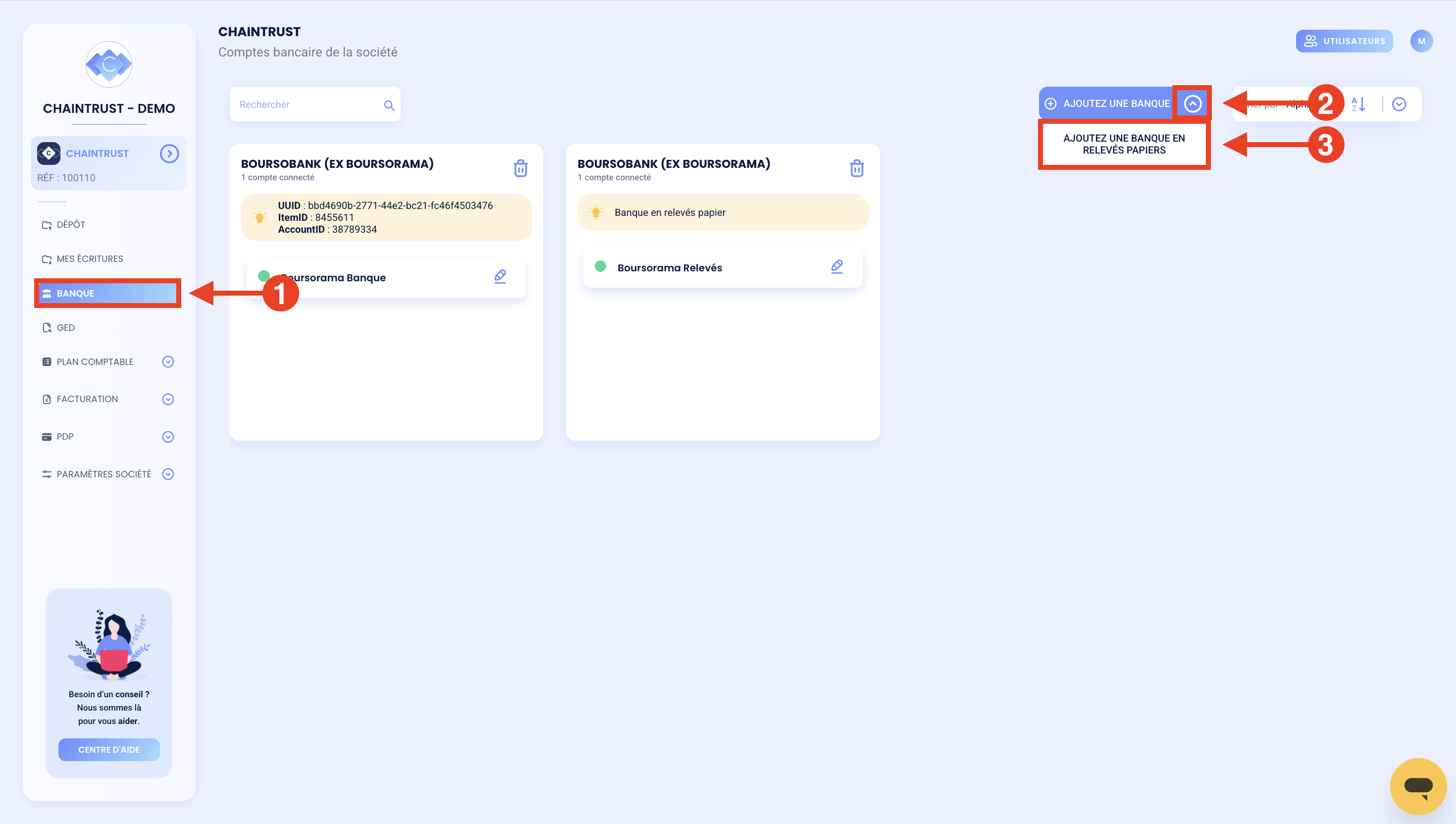Expand the Paramètres Société submenu
1456x824 pixels.
pos(168,474)
